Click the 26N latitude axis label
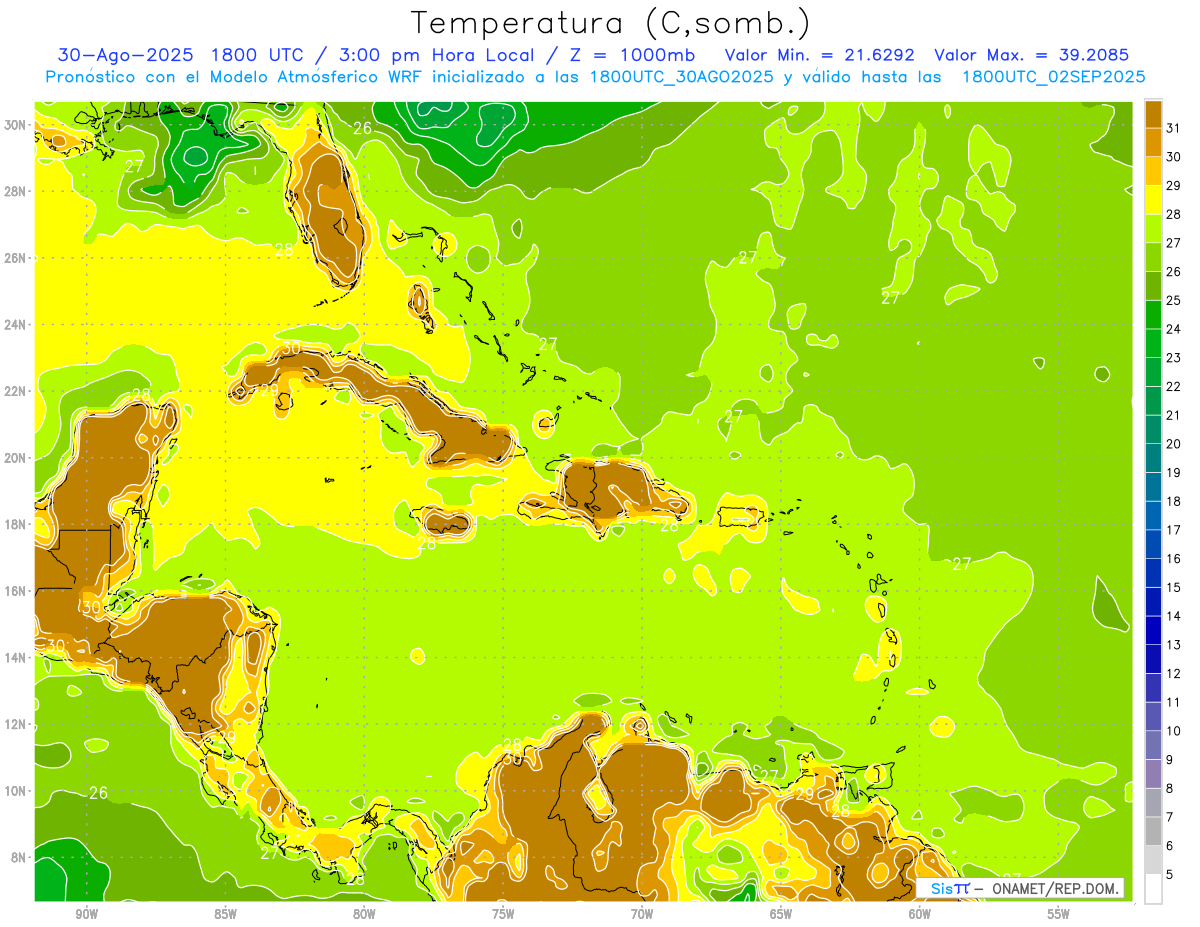 tap(16, 258)
